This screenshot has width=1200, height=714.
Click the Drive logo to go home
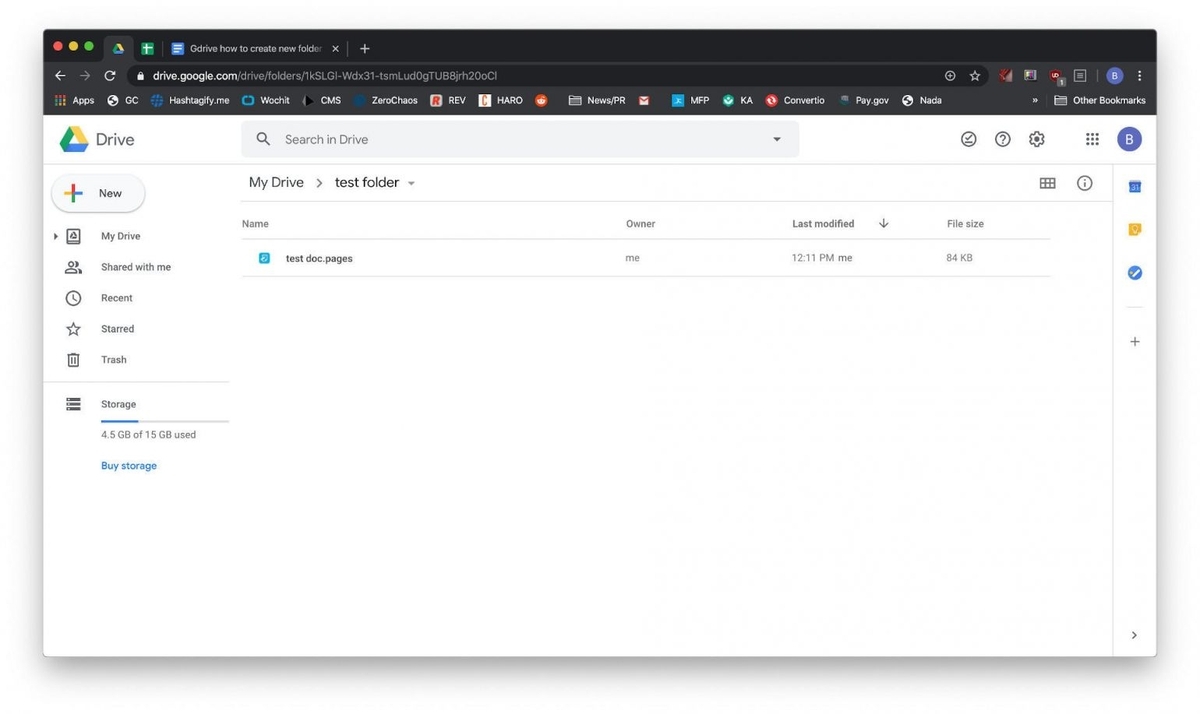tap(95, 140)
